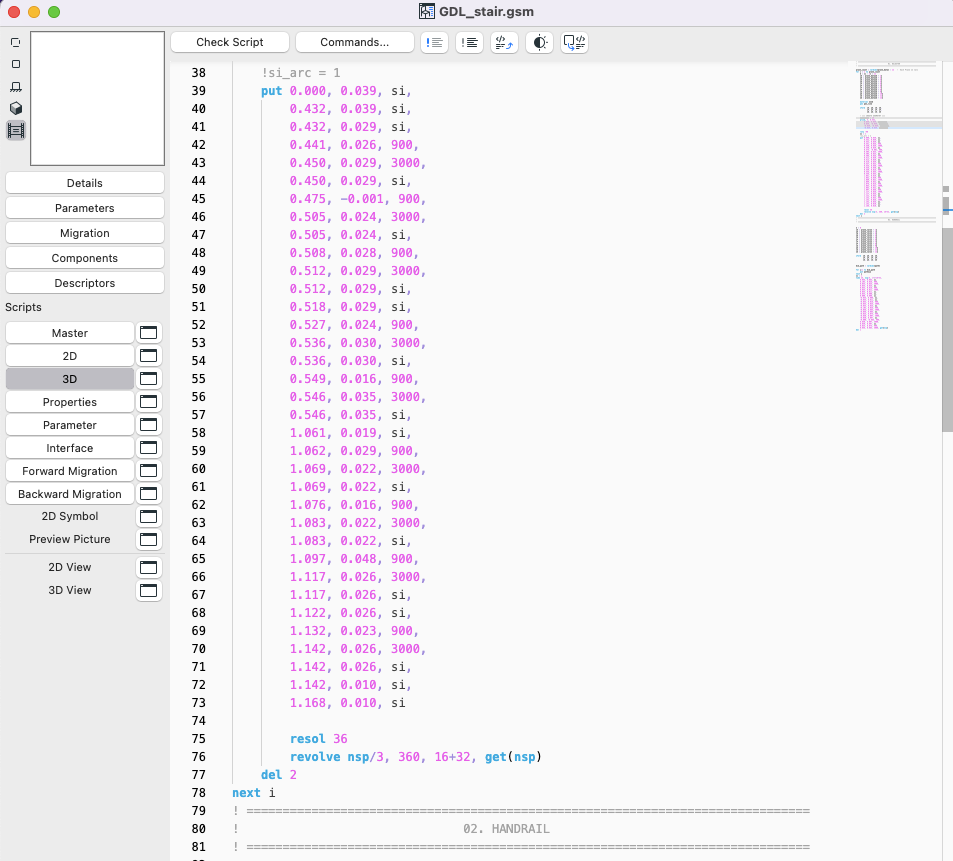The image size is (953, 861).
Task: Open the Descriptors section
Action: point(85,283)
